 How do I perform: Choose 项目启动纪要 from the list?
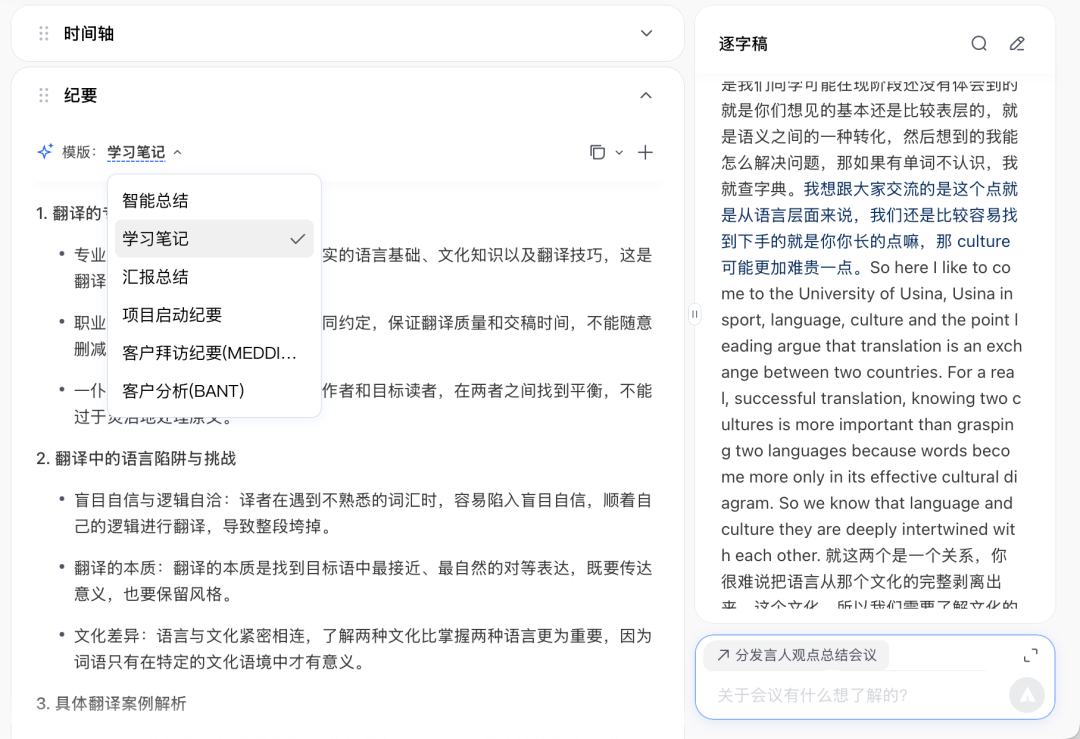(172, 315)
